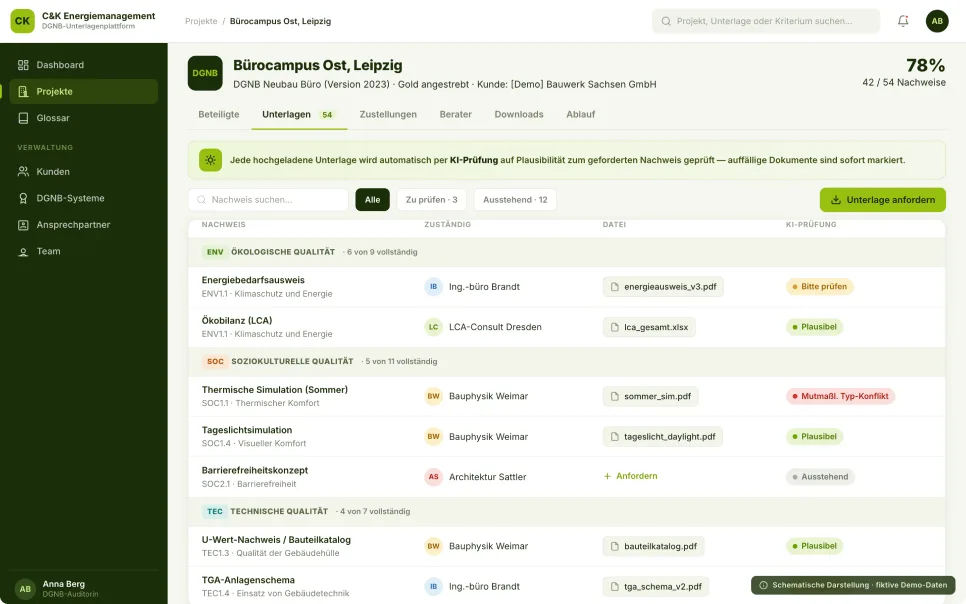Click the Glossar book icon
966x604 pixels.
pyautogui.click(x=23, y=118)
